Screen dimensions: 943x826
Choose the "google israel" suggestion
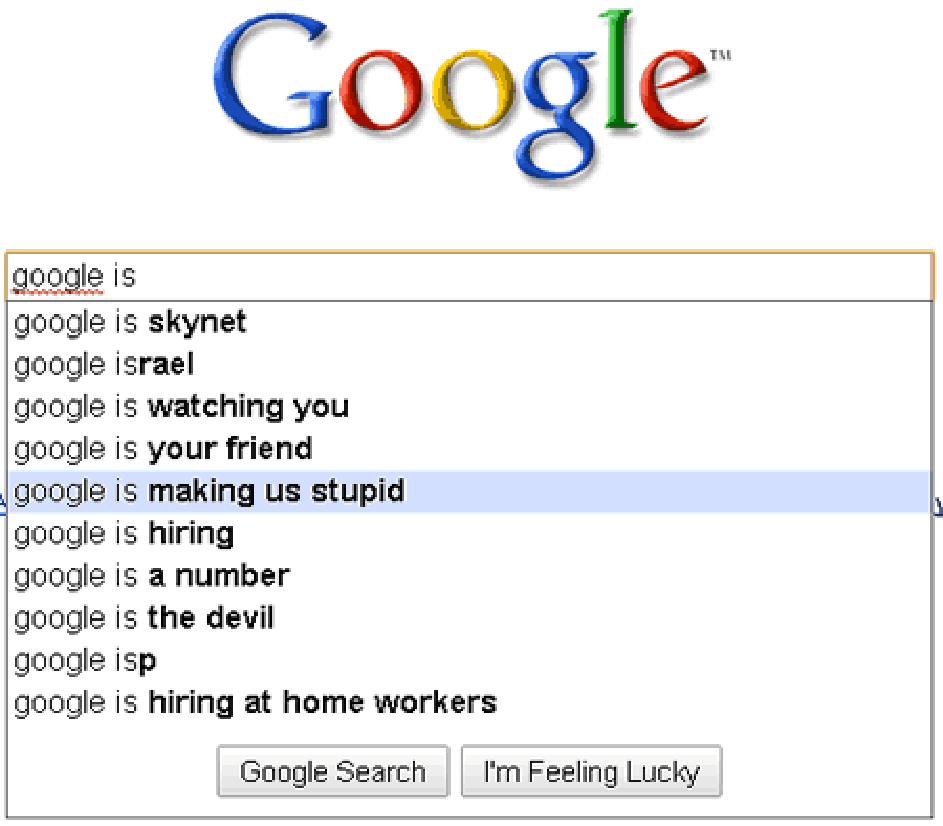point(469,365)
